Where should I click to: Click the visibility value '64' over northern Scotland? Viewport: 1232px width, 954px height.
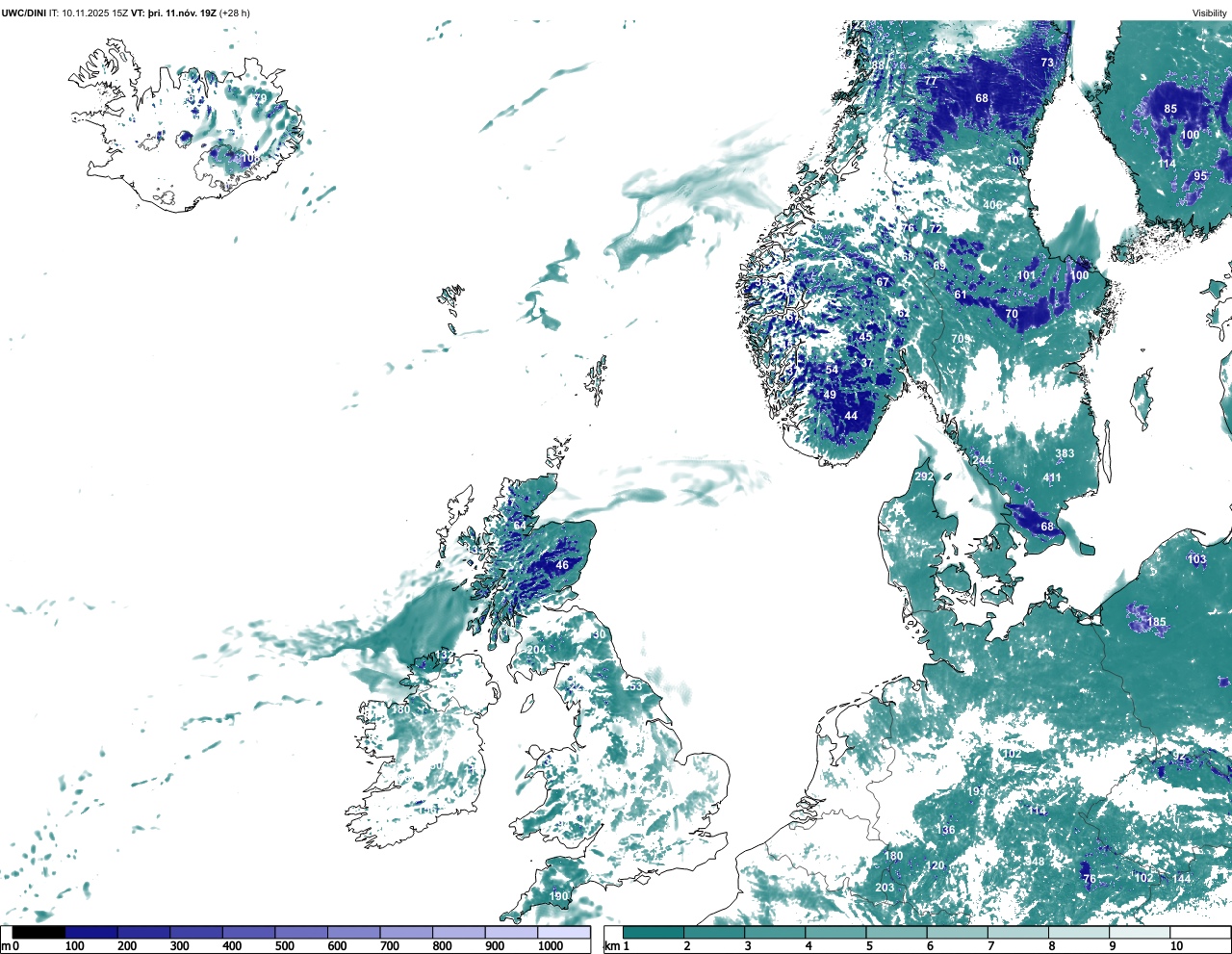tap(520, 526)
